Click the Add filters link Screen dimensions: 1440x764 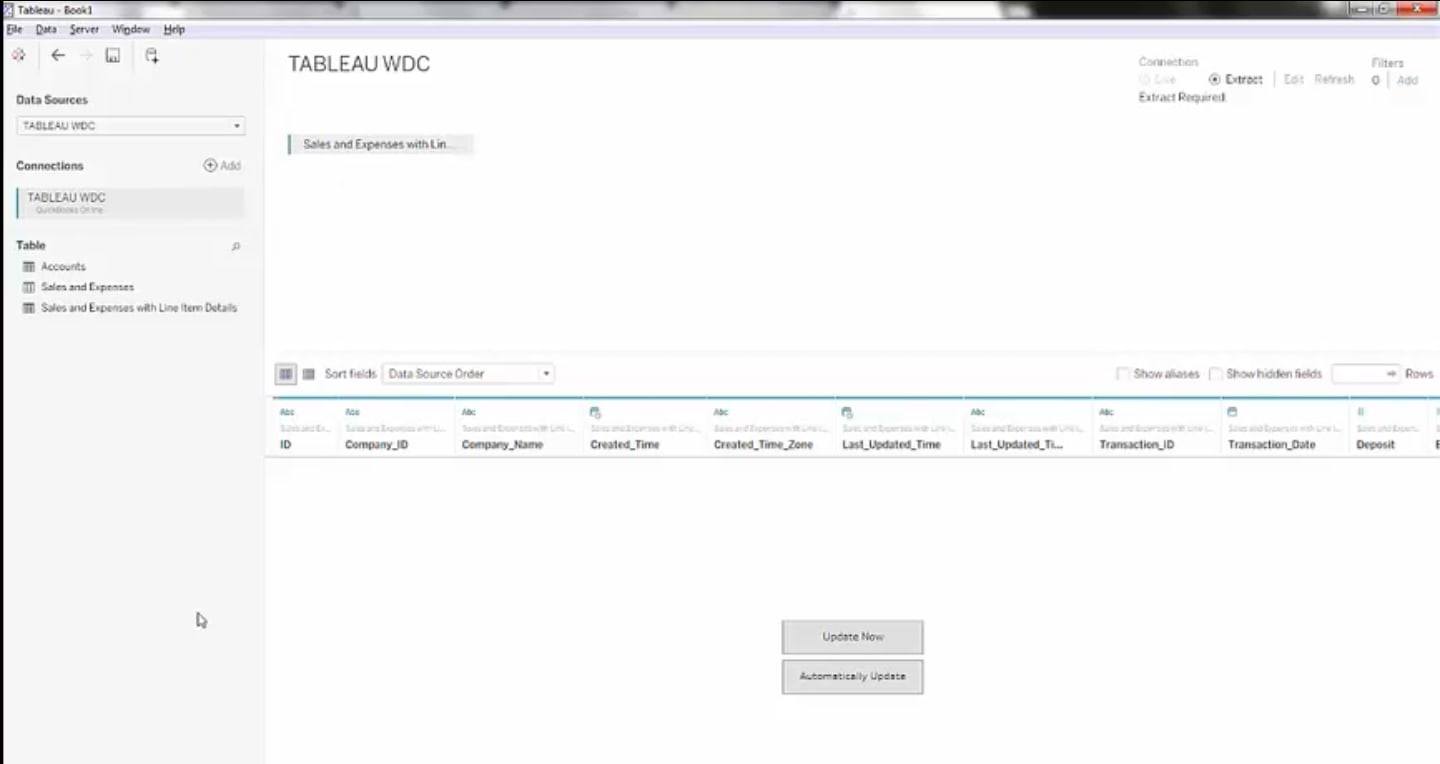click(1407, 80)
